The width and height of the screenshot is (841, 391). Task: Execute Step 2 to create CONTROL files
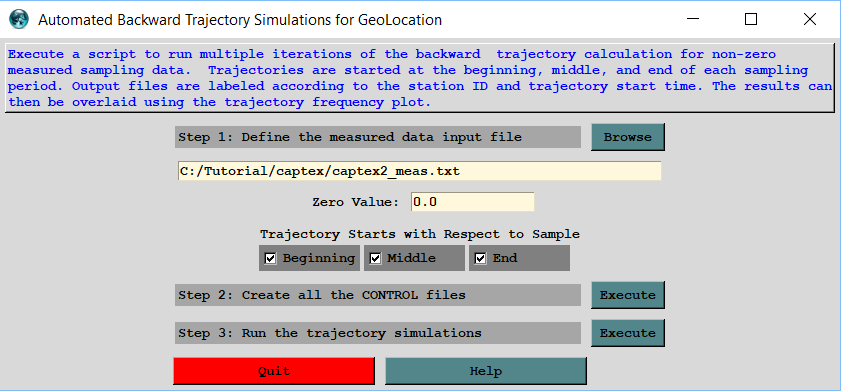[628, 295]
